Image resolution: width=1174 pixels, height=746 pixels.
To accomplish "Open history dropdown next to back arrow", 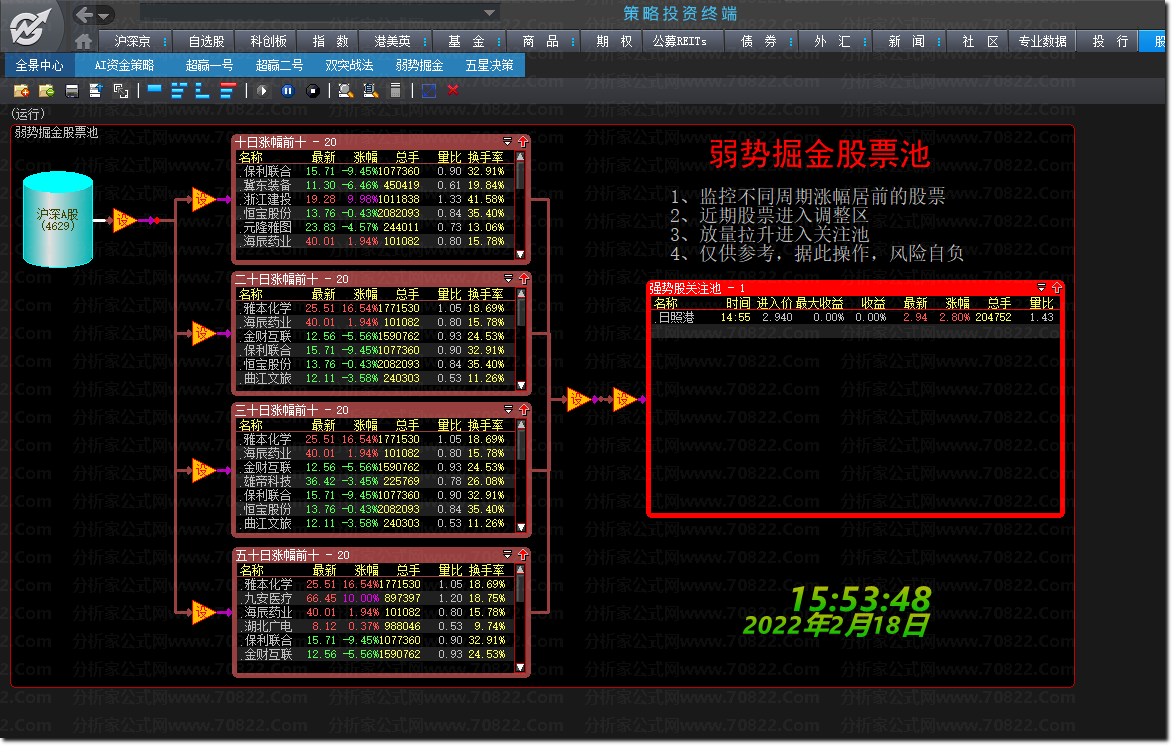I will click(x=104, y=15).
